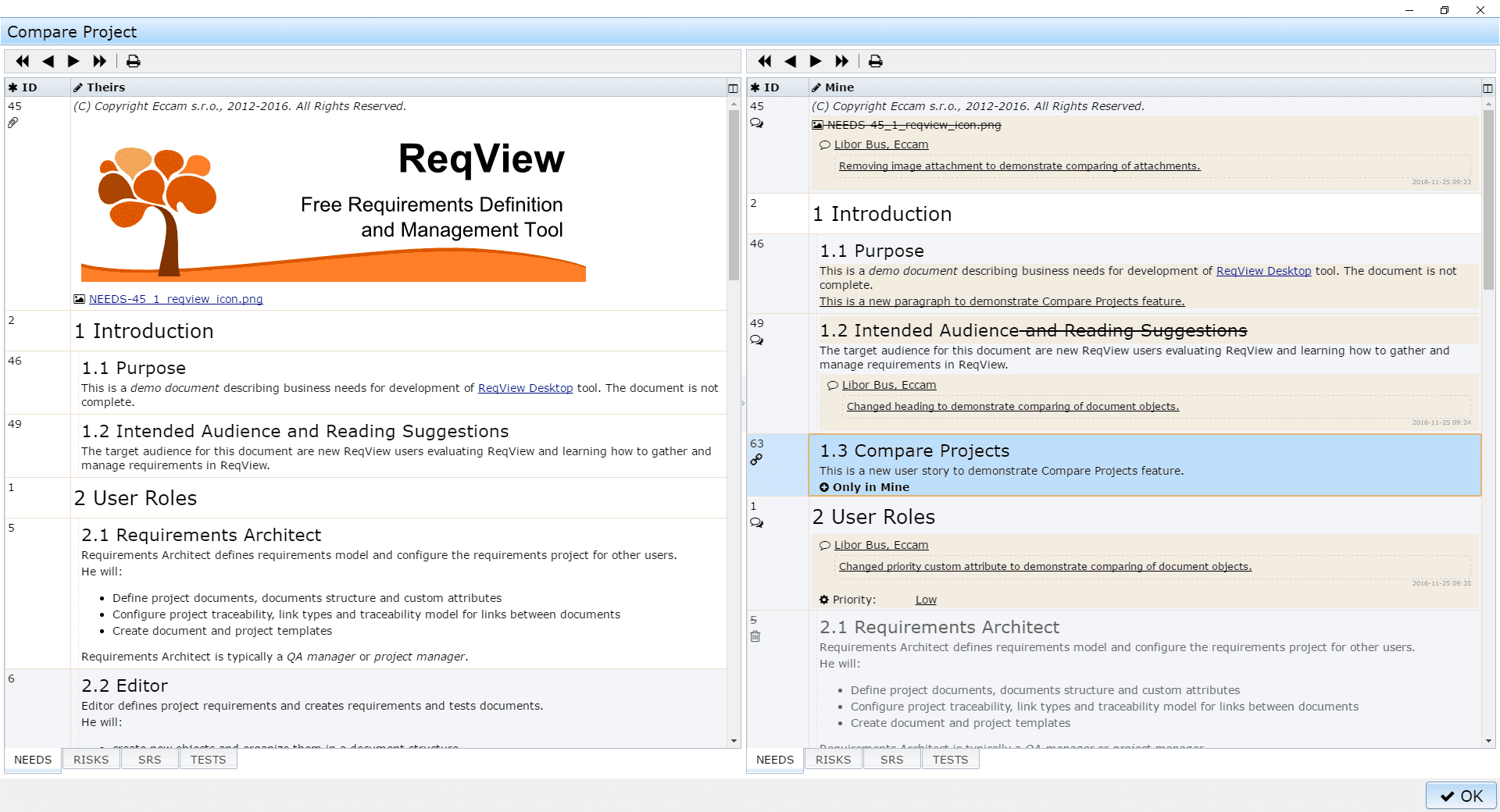
Task: Go to next difference in Mine pane
Action: pyautogui.click(x=816, y=61)
